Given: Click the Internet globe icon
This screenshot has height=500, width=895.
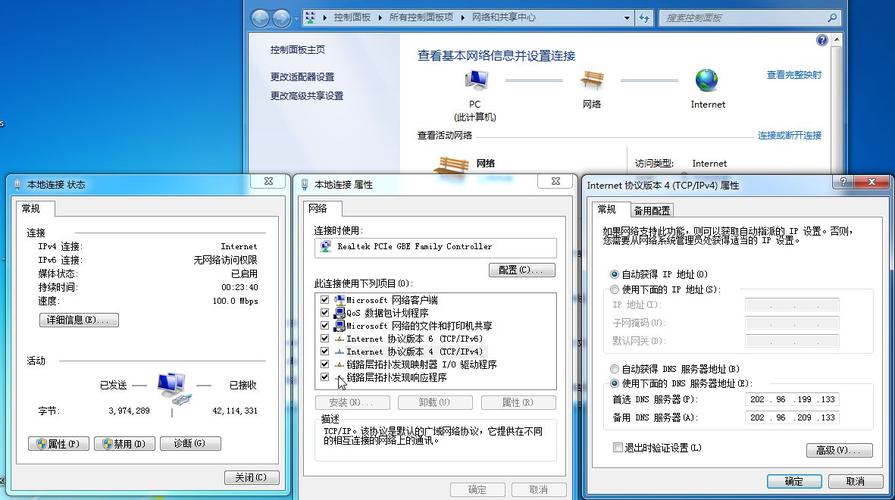Looking at the screenshot, I should point(707,81).
